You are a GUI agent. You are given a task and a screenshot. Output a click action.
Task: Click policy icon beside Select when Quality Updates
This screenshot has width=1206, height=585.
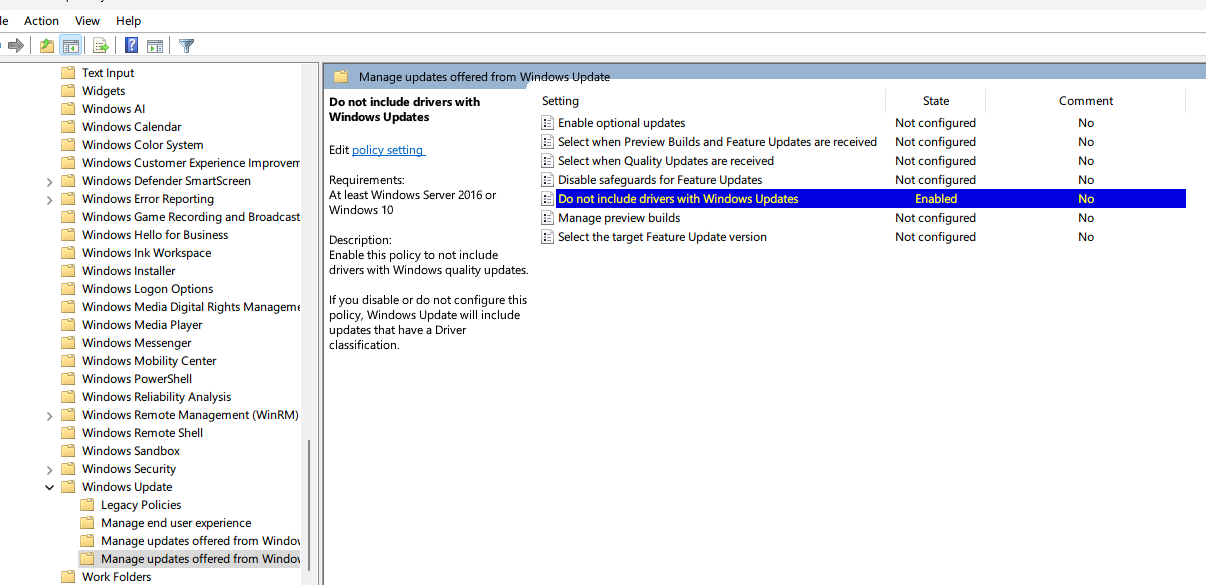coord(547,161)
